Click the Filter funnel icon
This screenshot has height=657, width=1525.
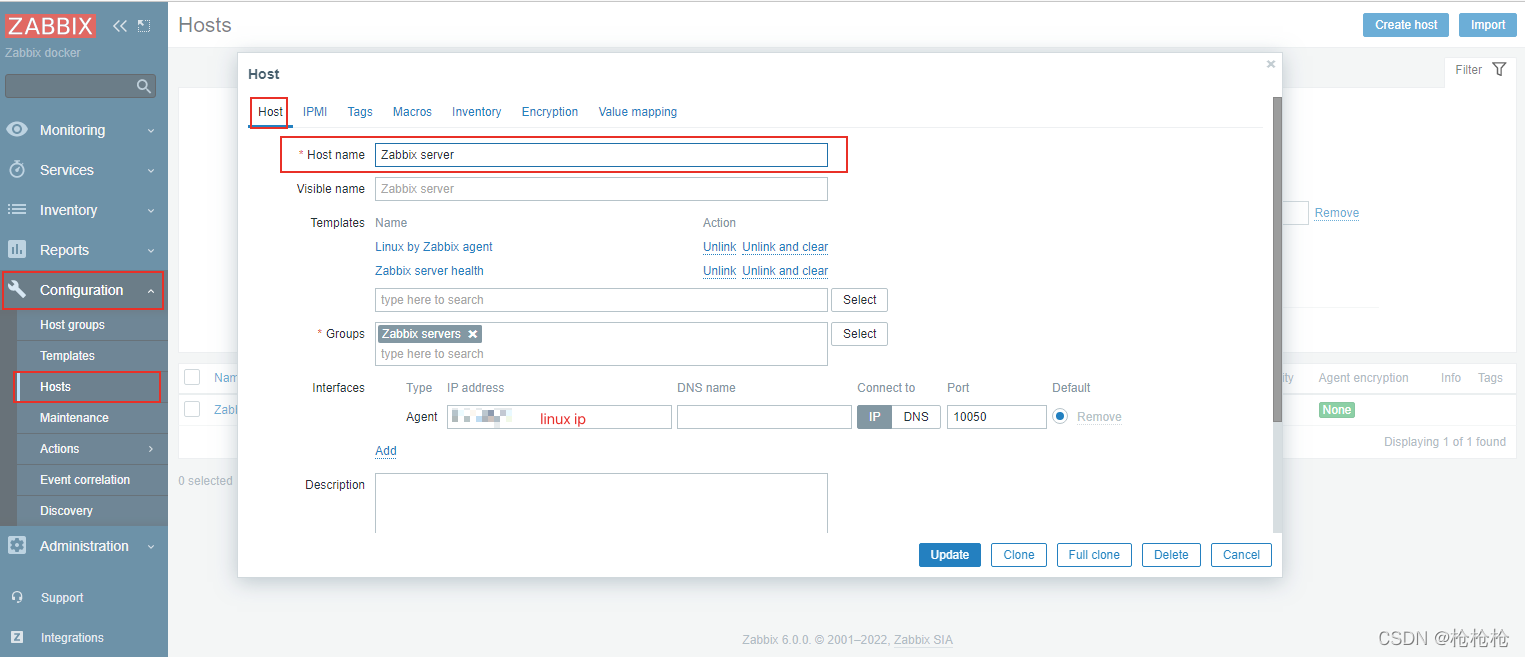tap(1498, 69)
